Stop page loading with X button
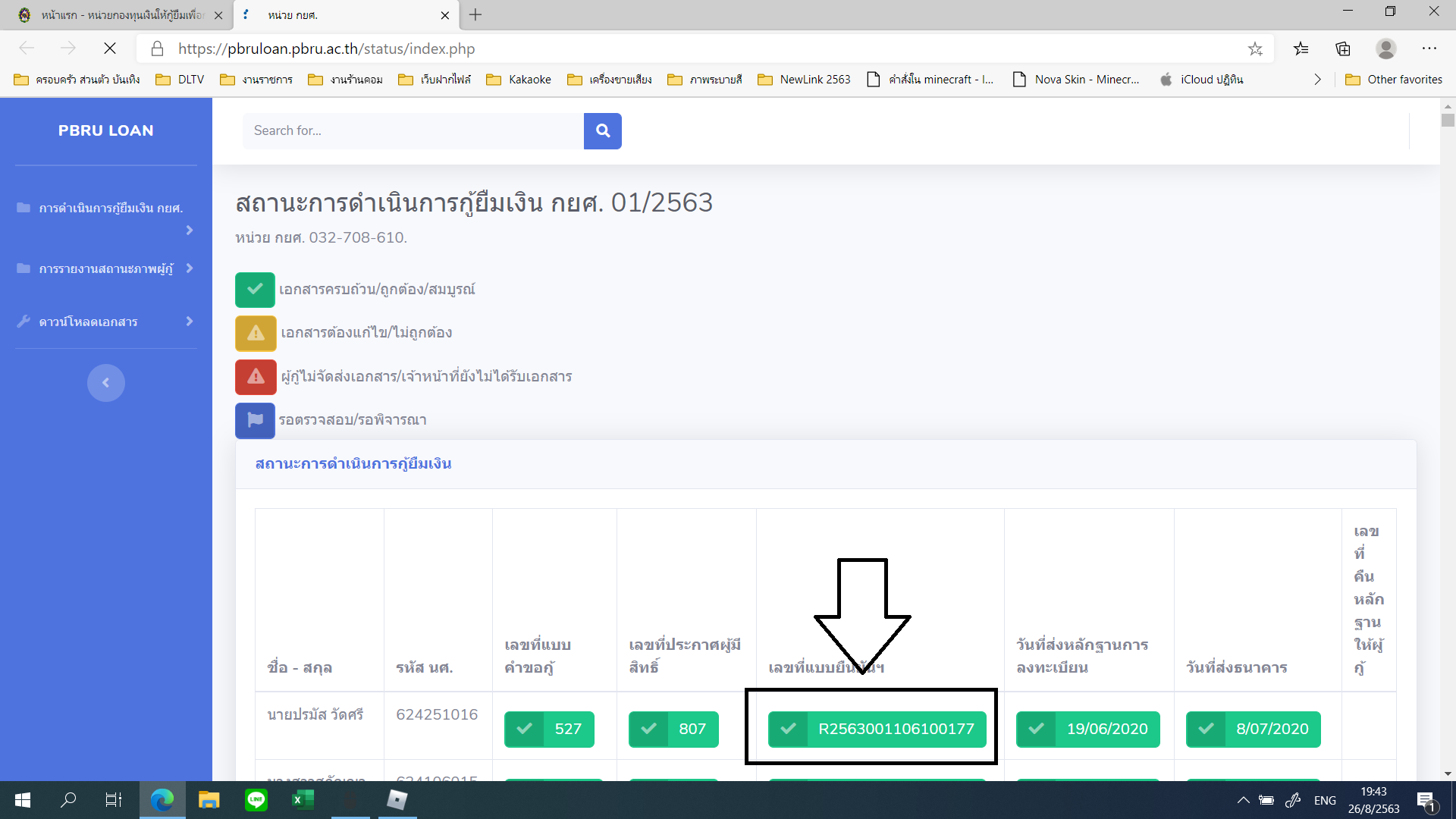The width and height of the screenshot is (1456, 819). tap(110, 49)
